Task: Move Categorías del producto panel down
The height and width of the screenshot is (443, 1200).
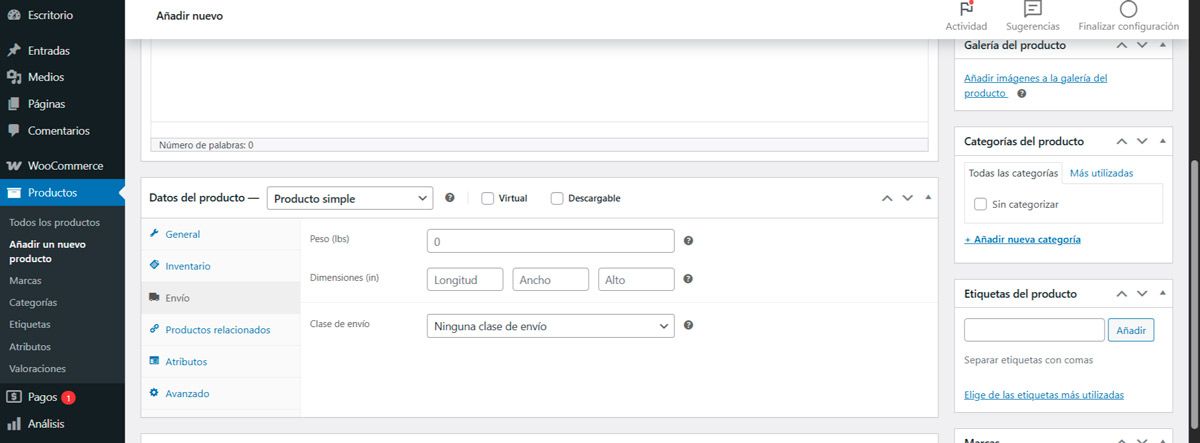Action: (x=1143, y=141)
